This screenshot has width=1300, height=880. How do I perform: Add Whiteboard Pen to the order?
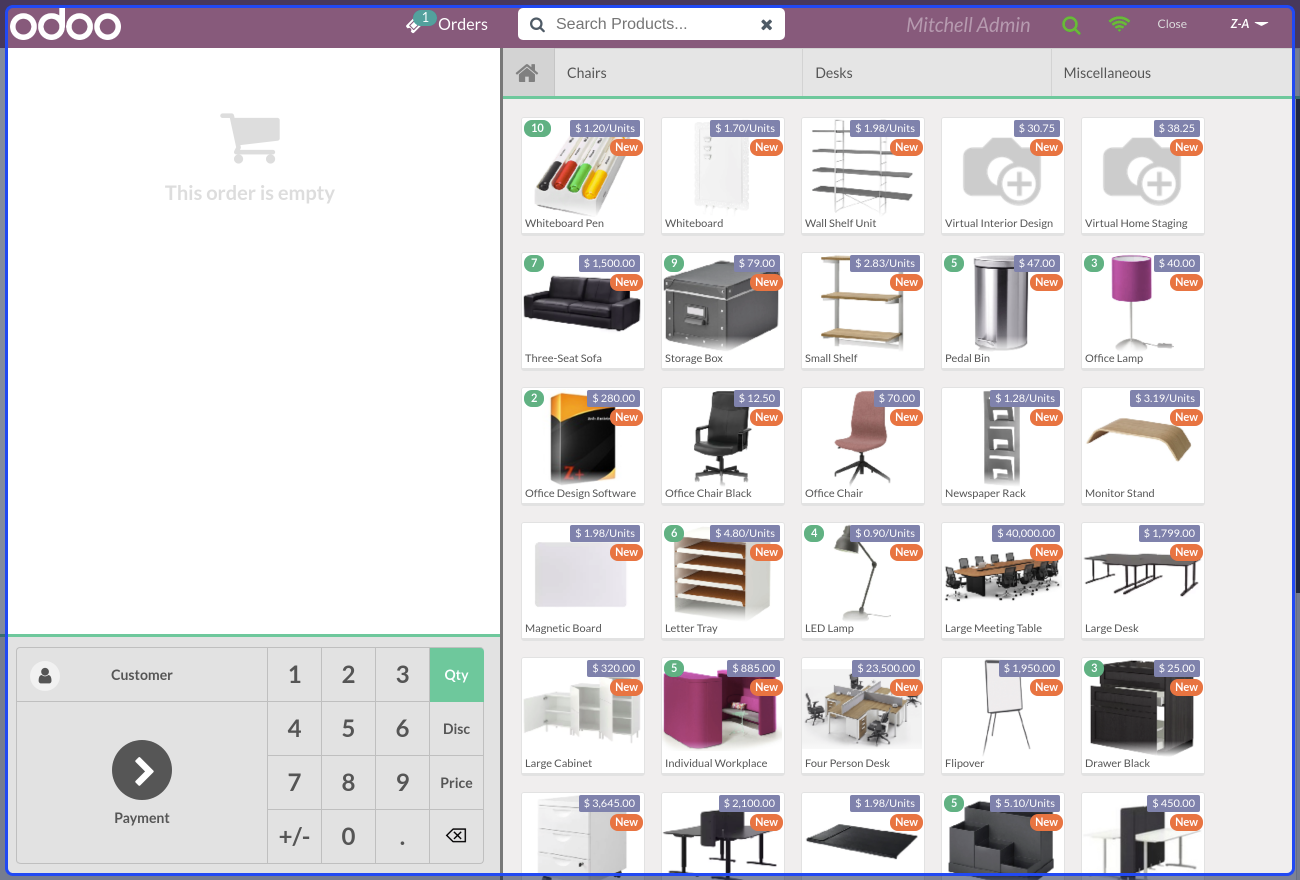pos(583,176)
